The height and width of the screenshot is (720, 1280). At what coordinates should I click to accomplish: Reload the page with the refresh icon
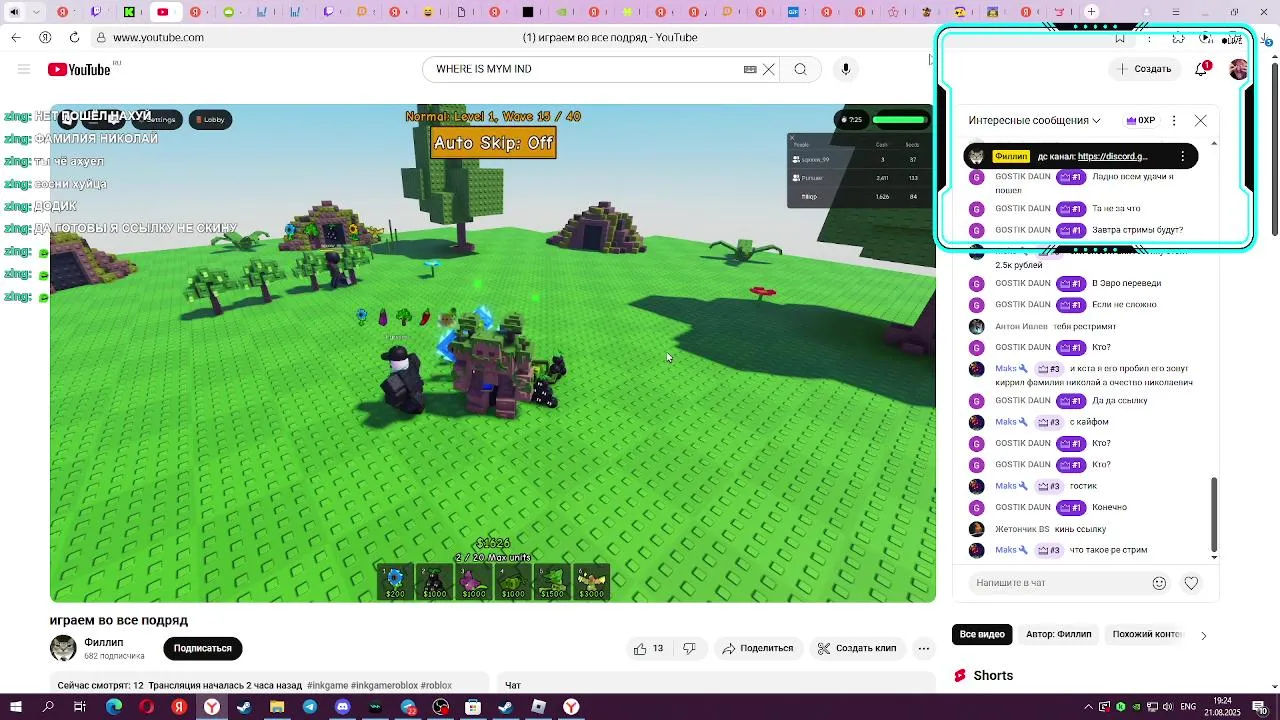74,37
